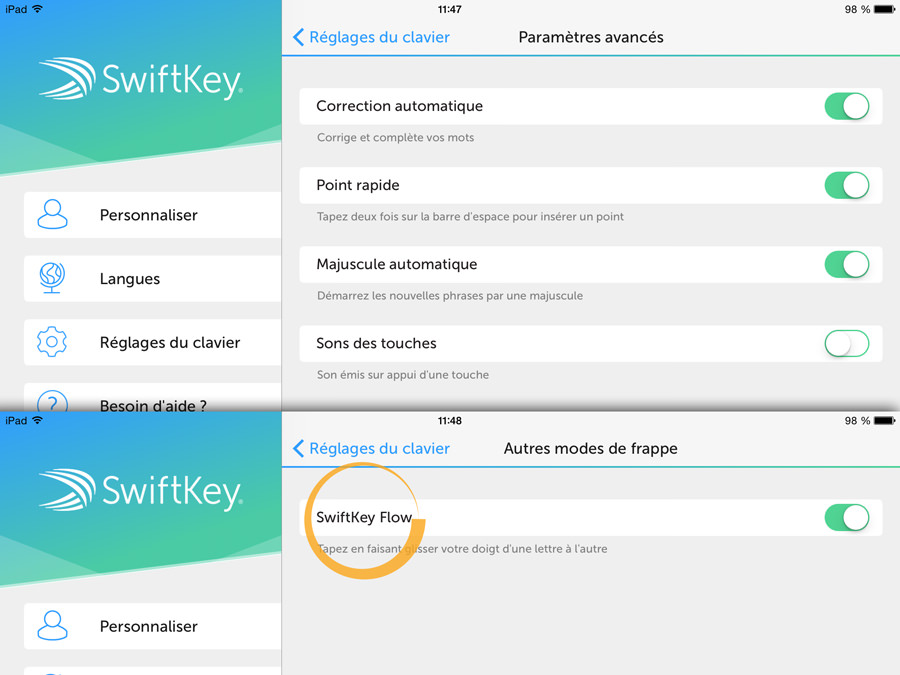
Task: Tap the battery icon in the 11:47 status bar
Action: [x=885, y=9]
